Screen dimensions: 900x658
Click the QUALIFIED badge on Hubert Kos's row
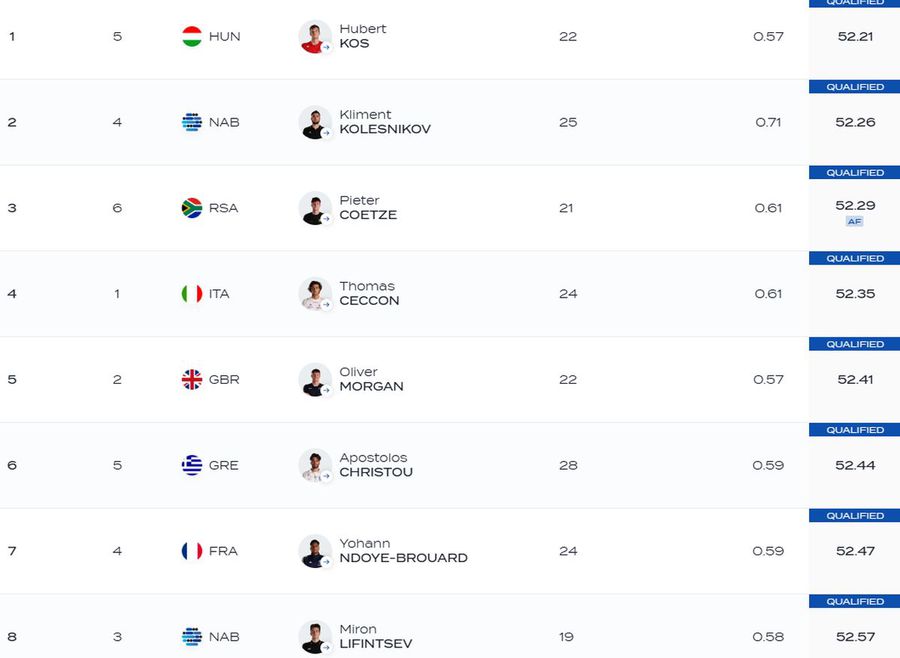point(854,3)
